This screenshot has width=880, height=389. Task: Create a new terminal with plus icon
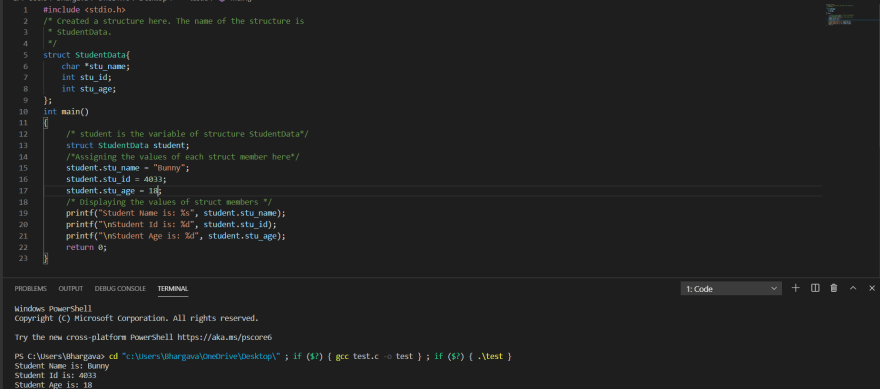[x=795, y=288]
